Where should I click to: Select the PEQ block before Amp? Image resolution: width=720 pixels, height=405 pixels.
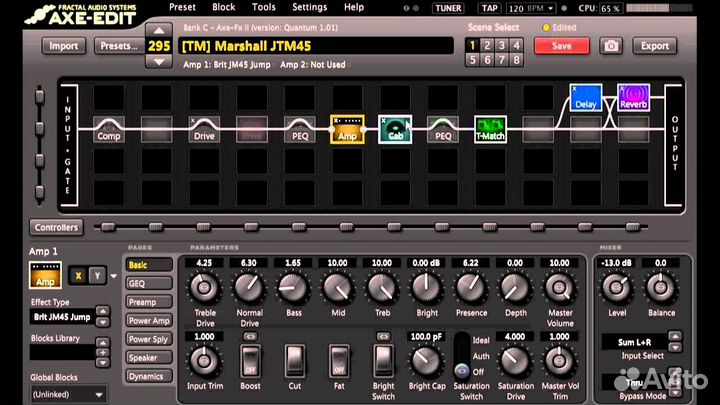300,129
